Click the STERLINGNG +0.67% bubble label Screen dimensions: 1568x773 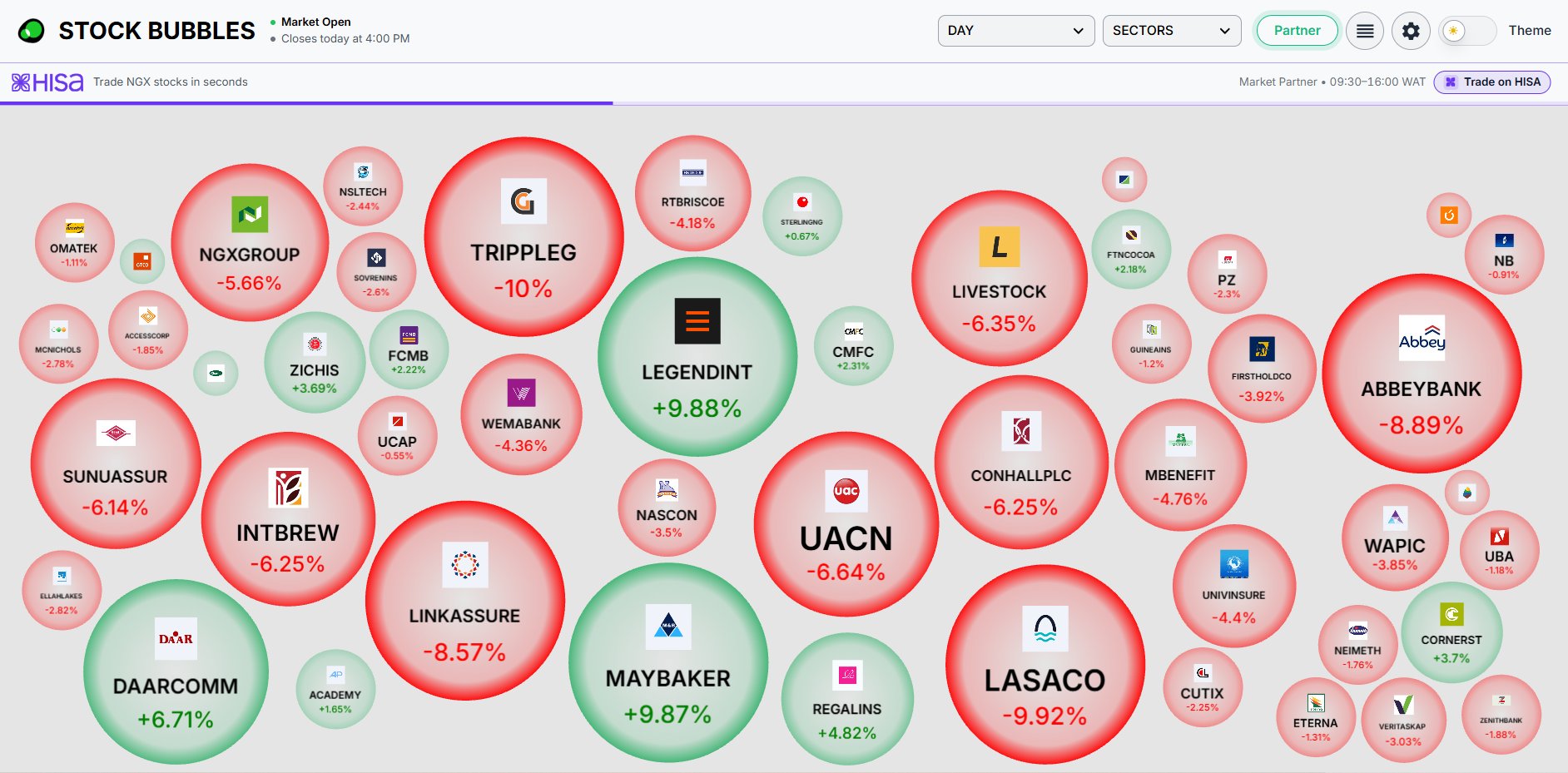point(802,230)
